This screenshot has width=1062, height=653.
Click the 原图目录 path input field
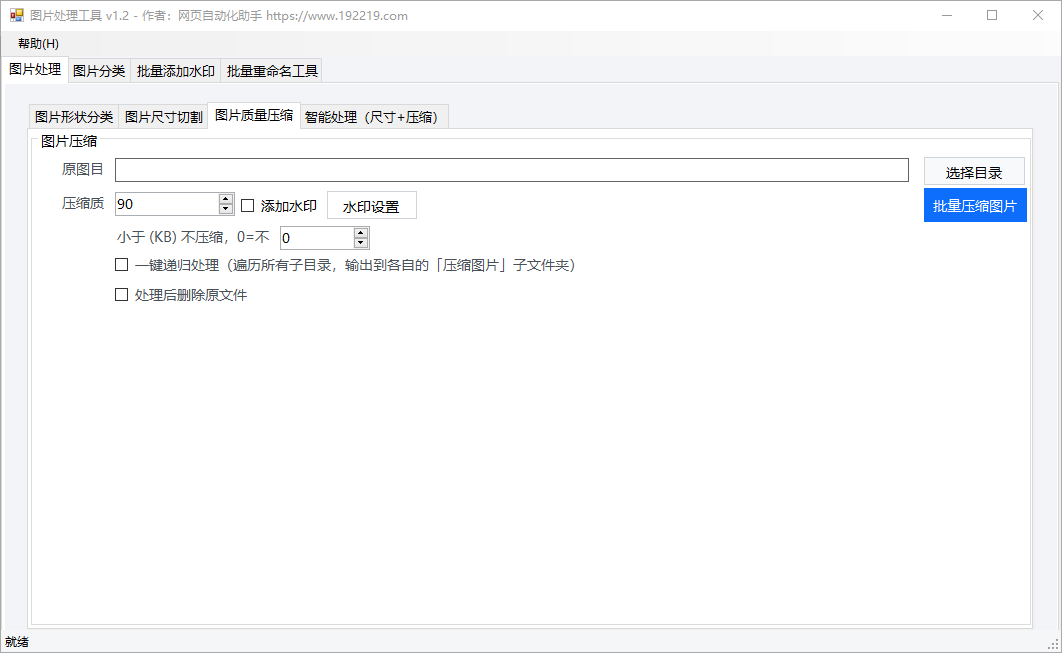pyautogui.click(x=511, y=170)
